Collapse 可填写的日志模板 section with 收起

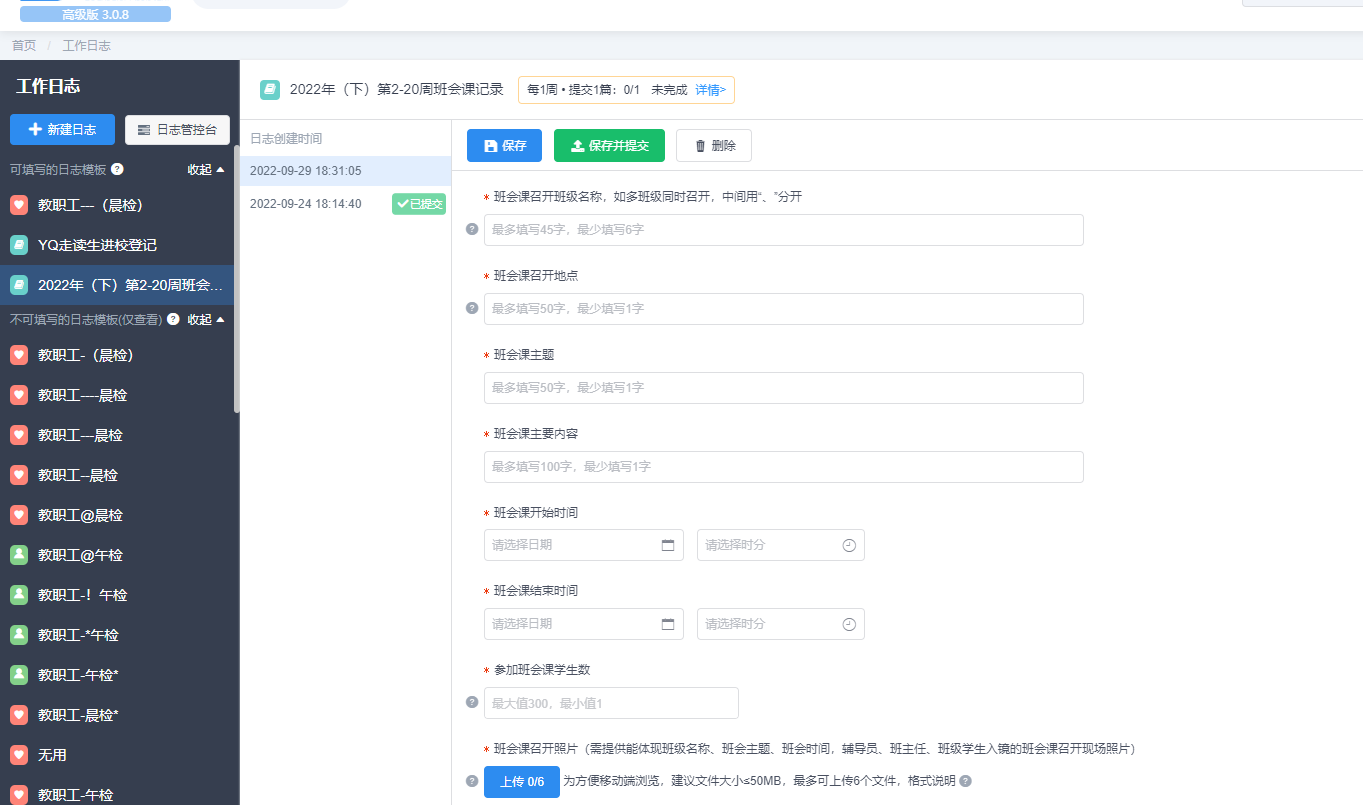click(206, 169)
